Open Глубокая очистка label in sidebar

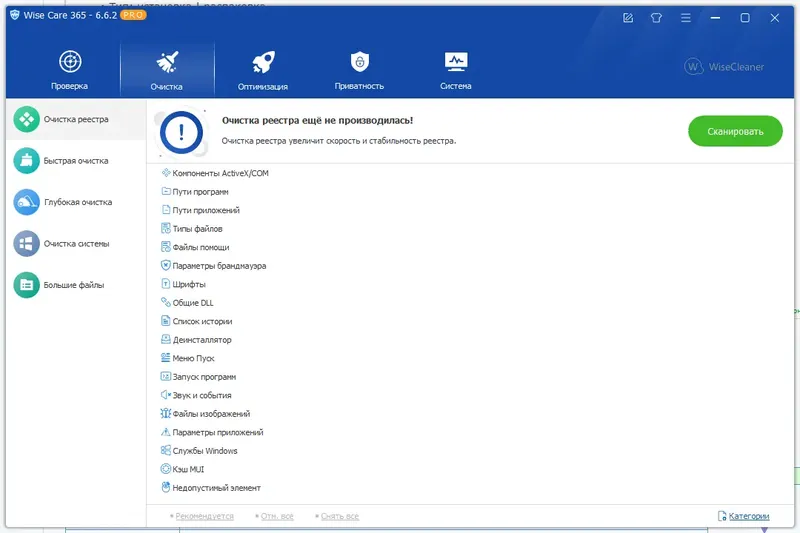78,202
